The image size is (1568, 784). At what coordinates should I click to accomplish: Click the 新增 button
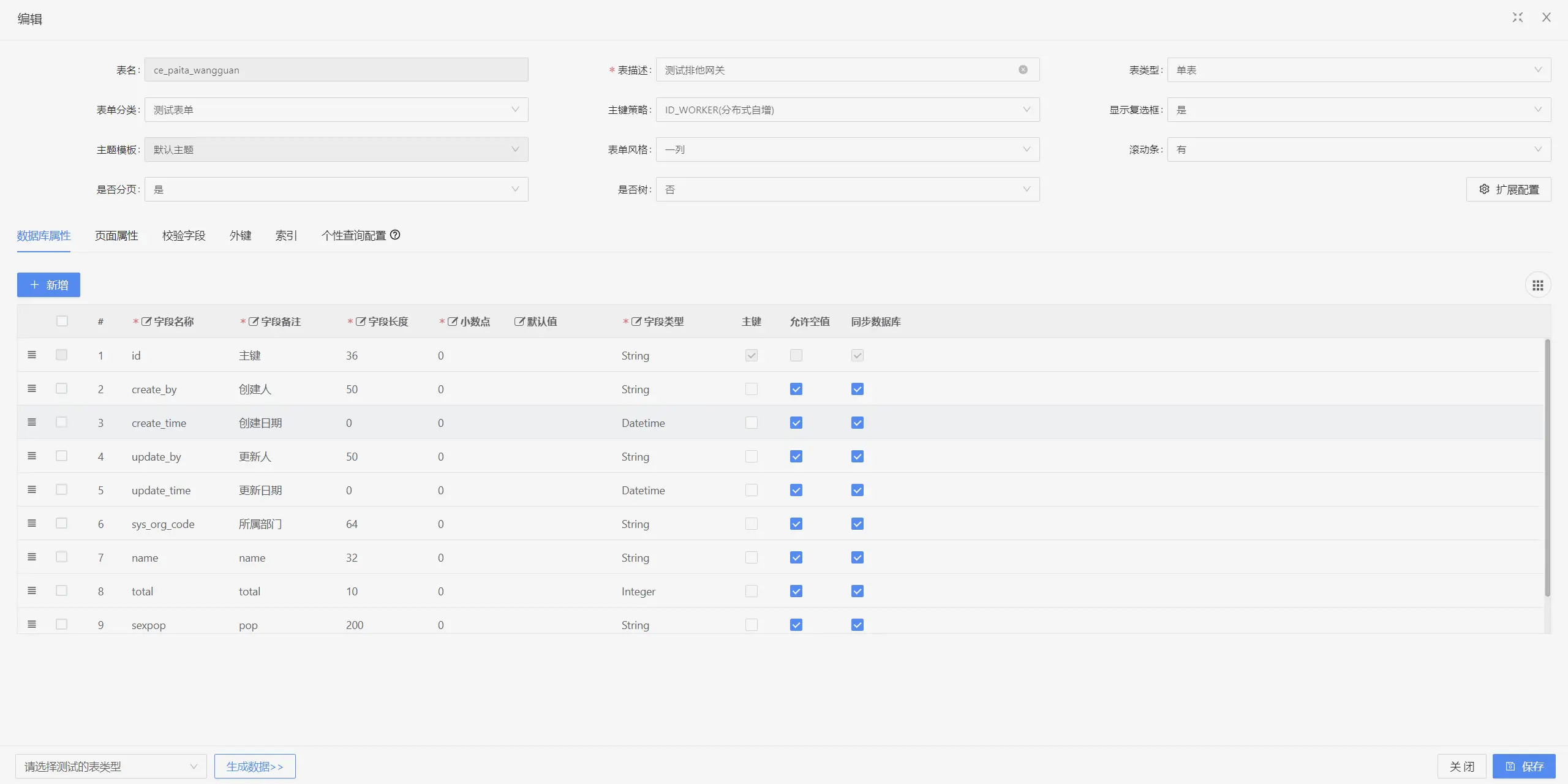(x=48, y=285)
